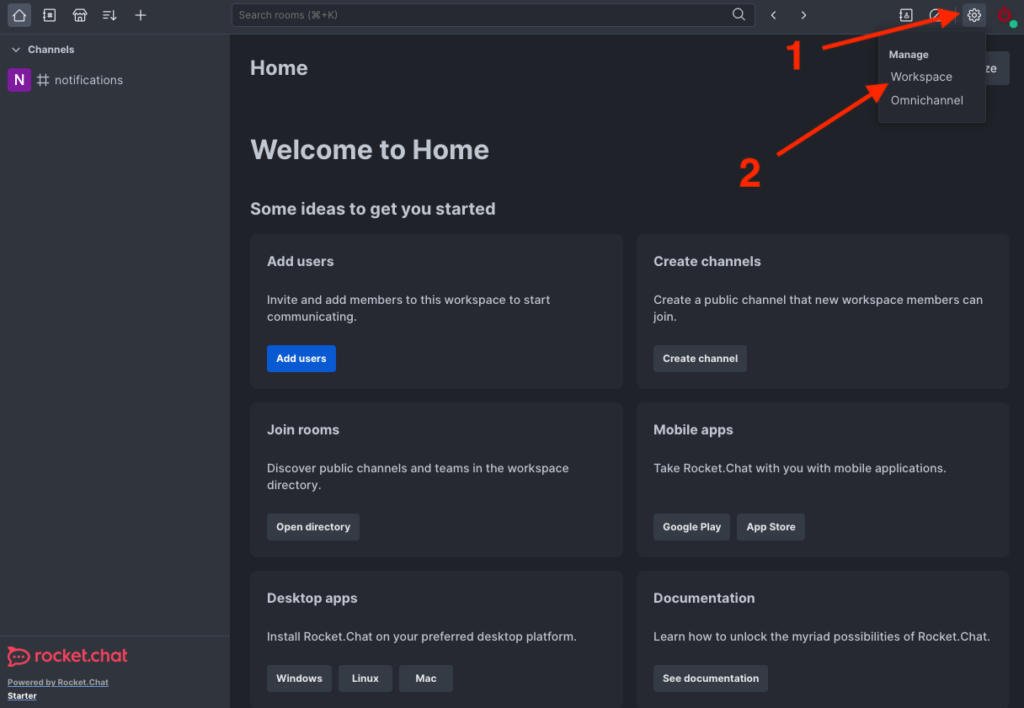Click the forward navigation arrow
This screenshot has height=708, width=1024.
(x=803, y=15)
